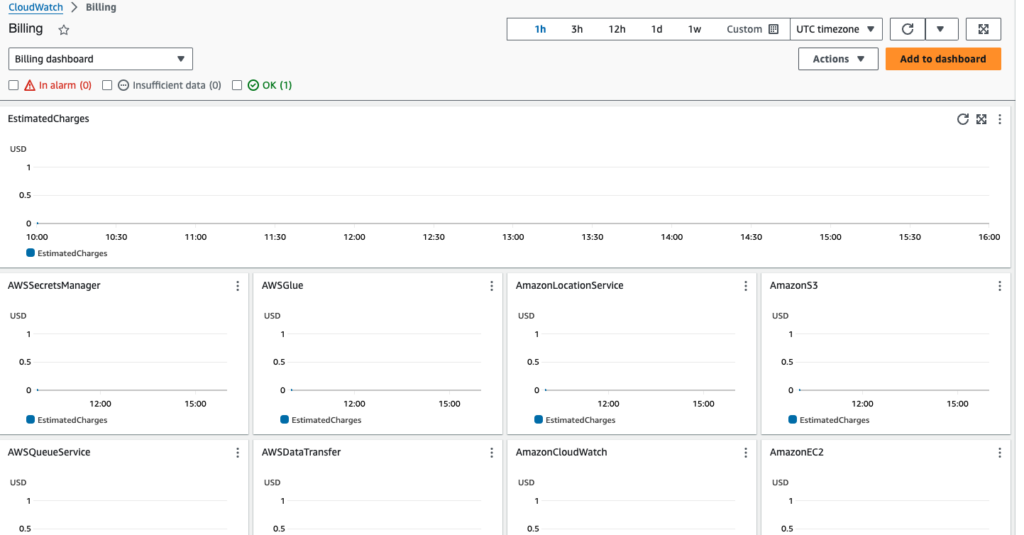Click the AmazonLocationService widget title
This screenshot has height=535, width=1024.
(x=569, y=285)
